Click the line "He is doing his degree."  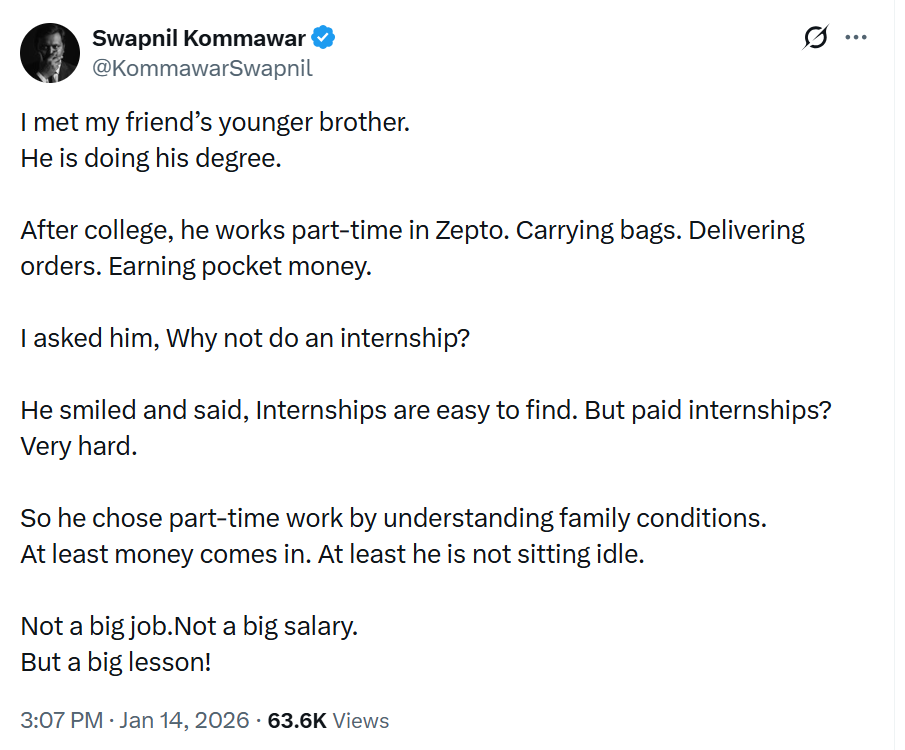150,157
